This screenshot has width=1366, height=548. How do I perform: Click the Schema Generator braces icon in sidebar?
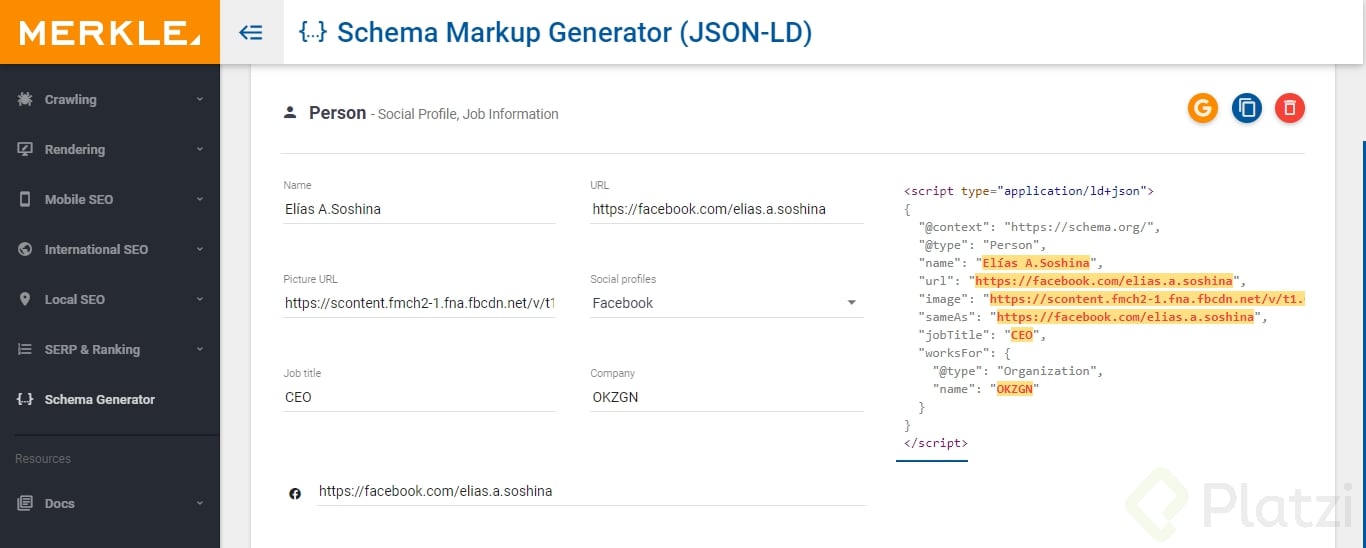pos(25,399)
